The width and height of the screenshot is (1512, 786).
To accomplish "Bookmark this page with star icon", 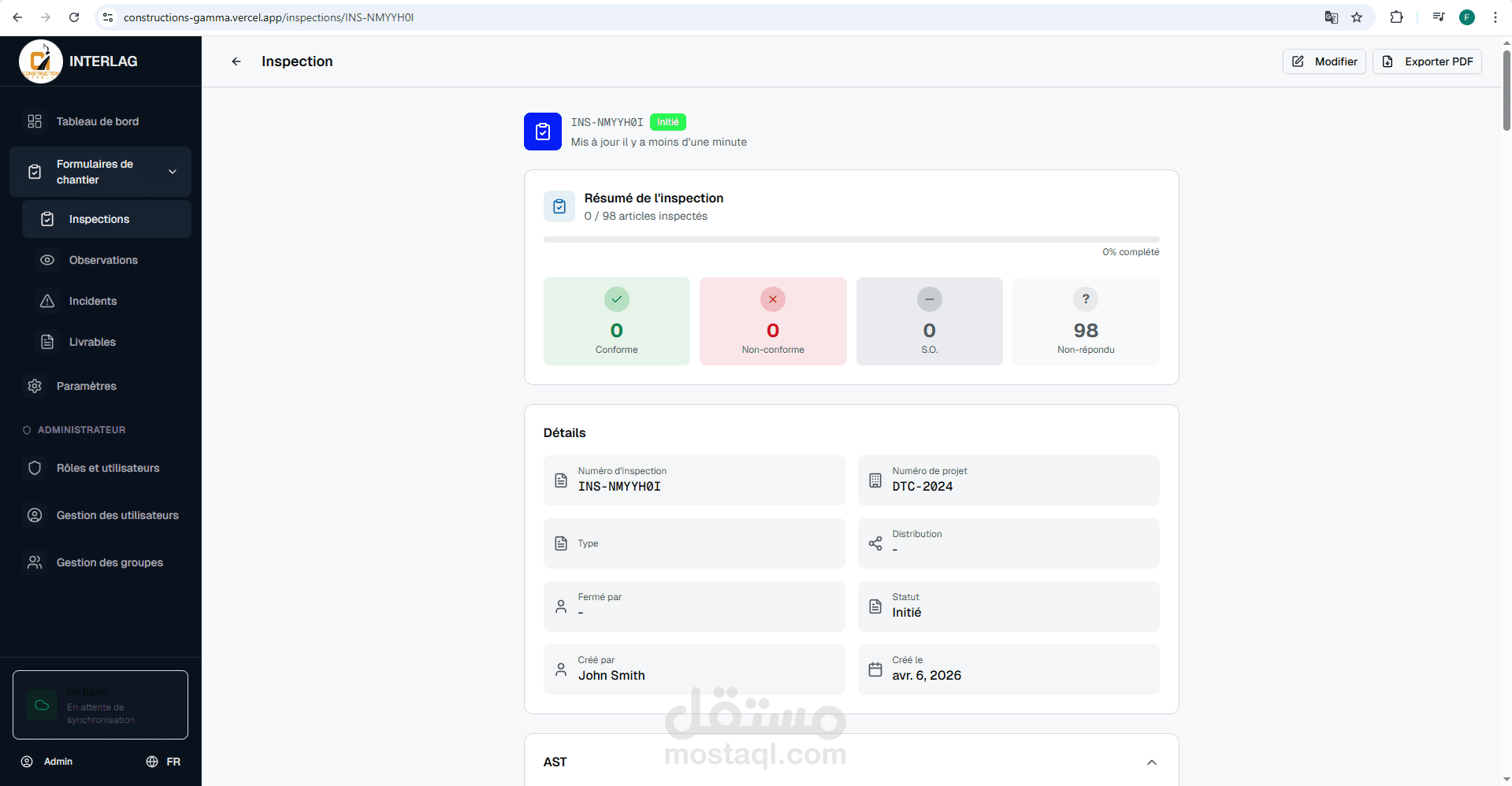I will (1357, 17).
